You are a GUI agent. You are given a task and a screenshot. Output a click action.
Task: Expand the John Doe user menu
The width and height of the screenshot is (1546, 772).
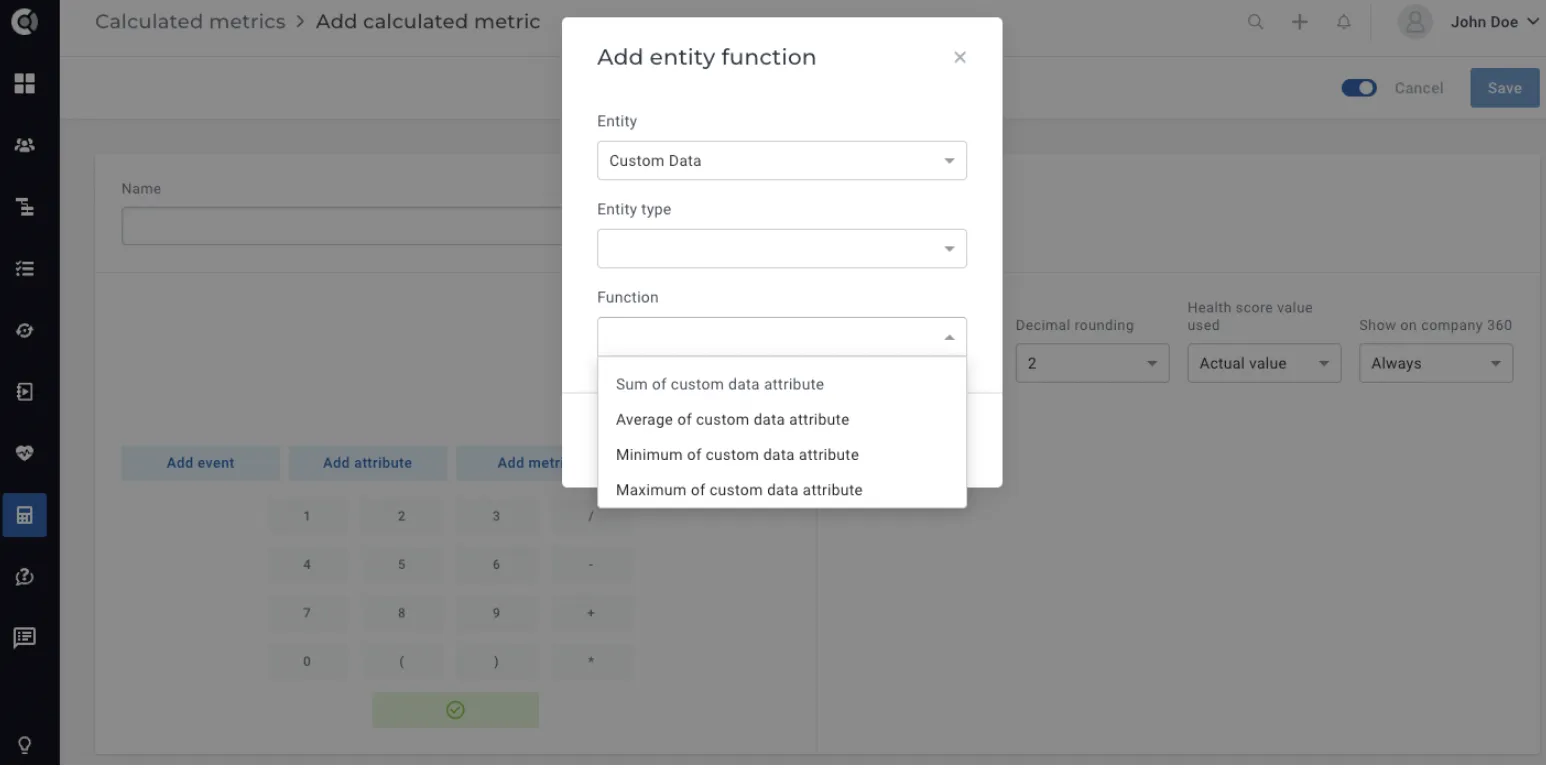(x=1494, y=22)
